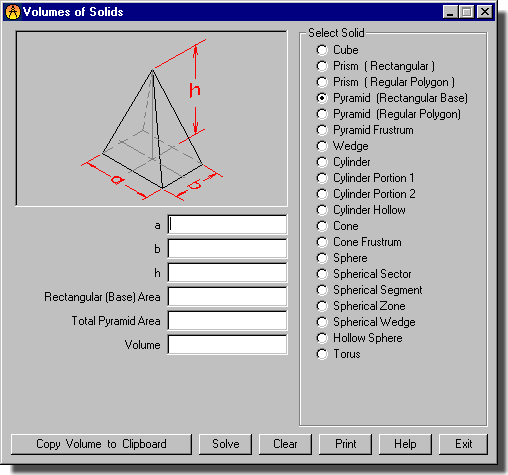Open the Help button
Viewport: 508px width, 475px height.
pos(405,444)
